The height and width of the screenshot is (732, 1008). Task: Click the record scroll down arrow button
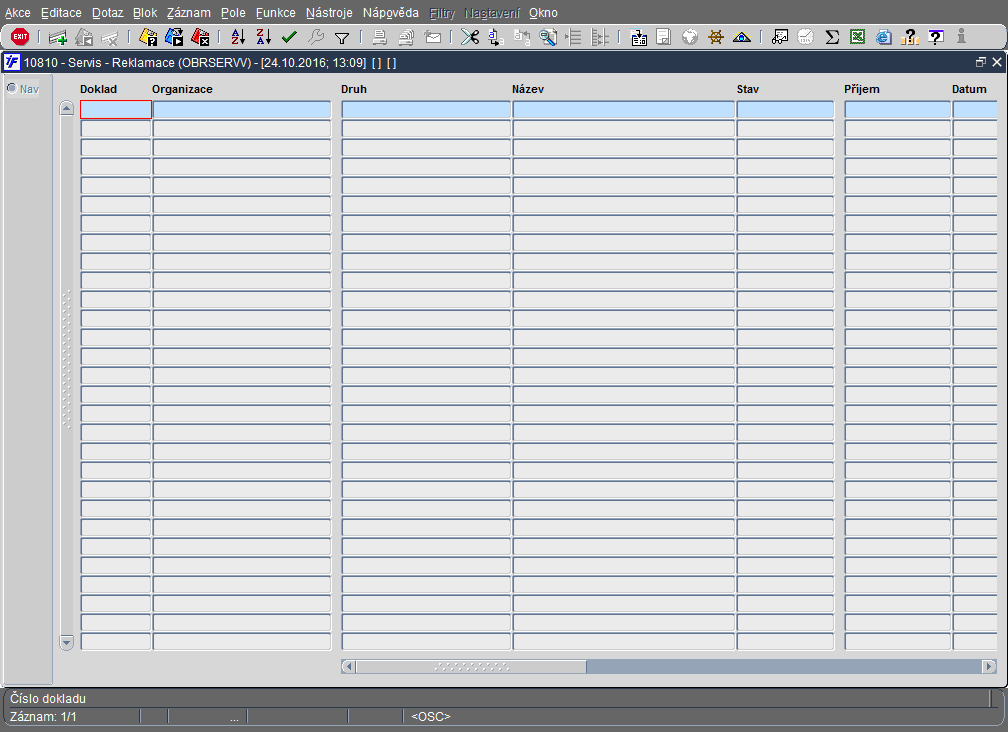tap(67, 642)
